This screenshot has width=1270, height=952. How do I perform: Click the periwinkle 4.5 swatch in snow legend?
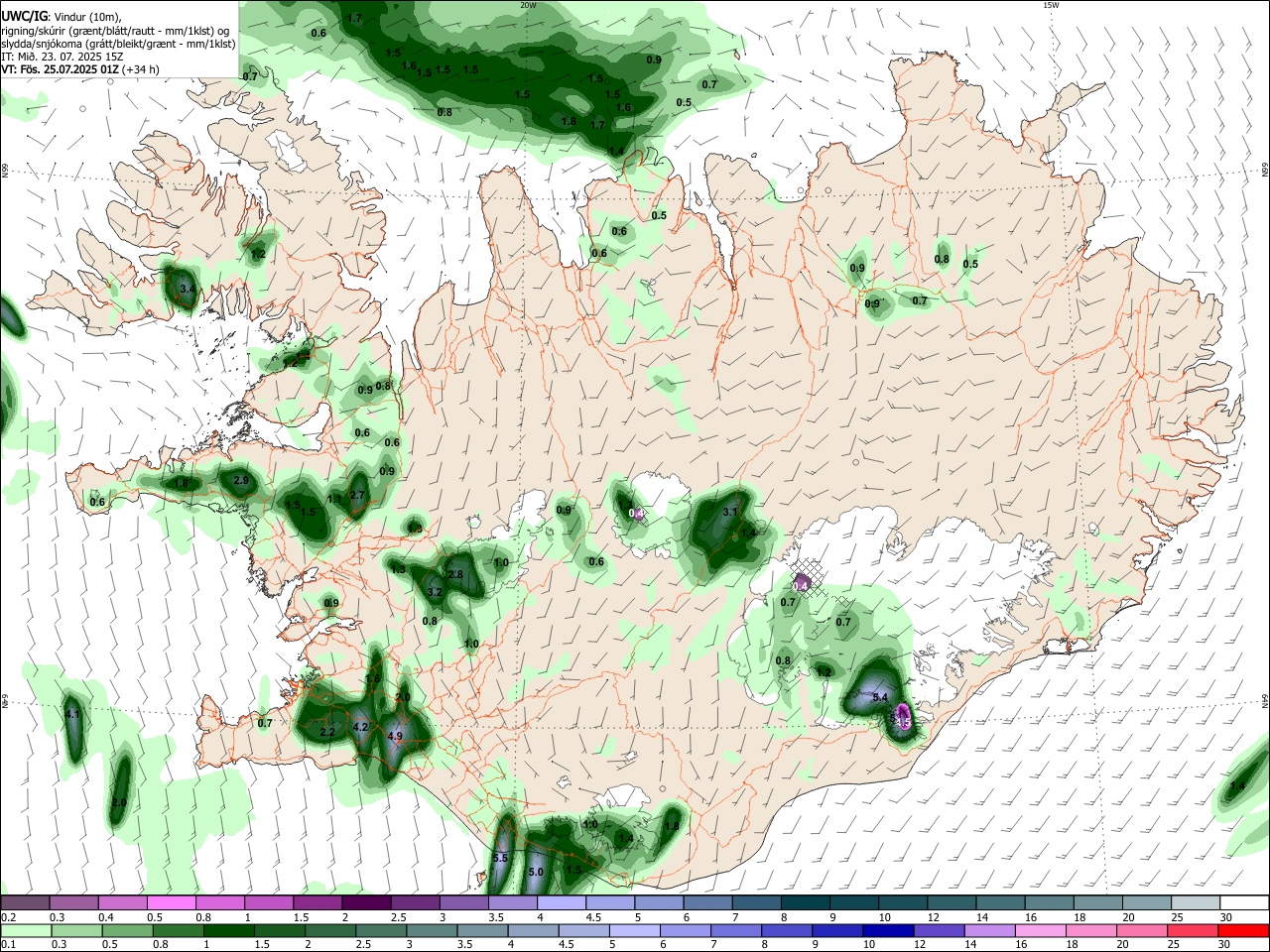click(610, 902)
